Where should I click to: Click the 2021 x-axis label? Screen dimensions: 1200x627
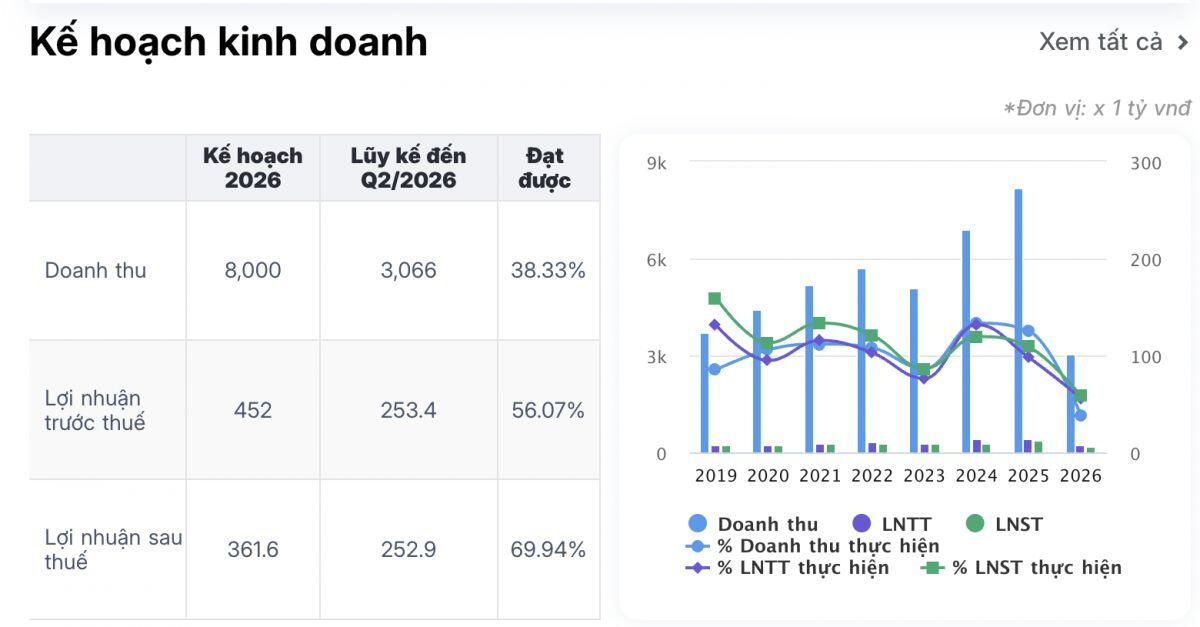820,476
